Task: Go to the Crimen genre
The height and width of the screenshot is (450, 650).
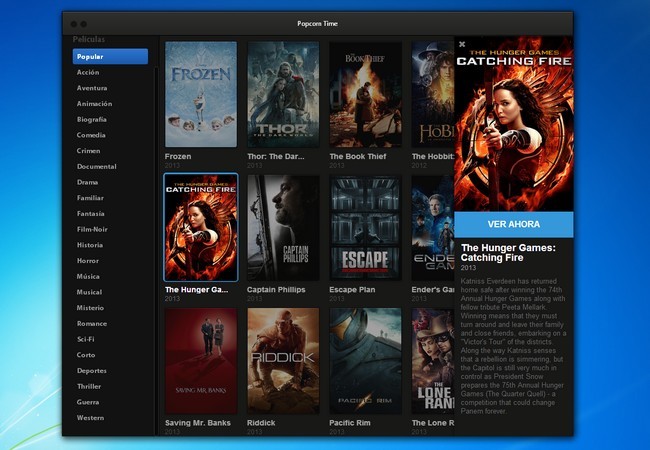Action: coord(88,151)
